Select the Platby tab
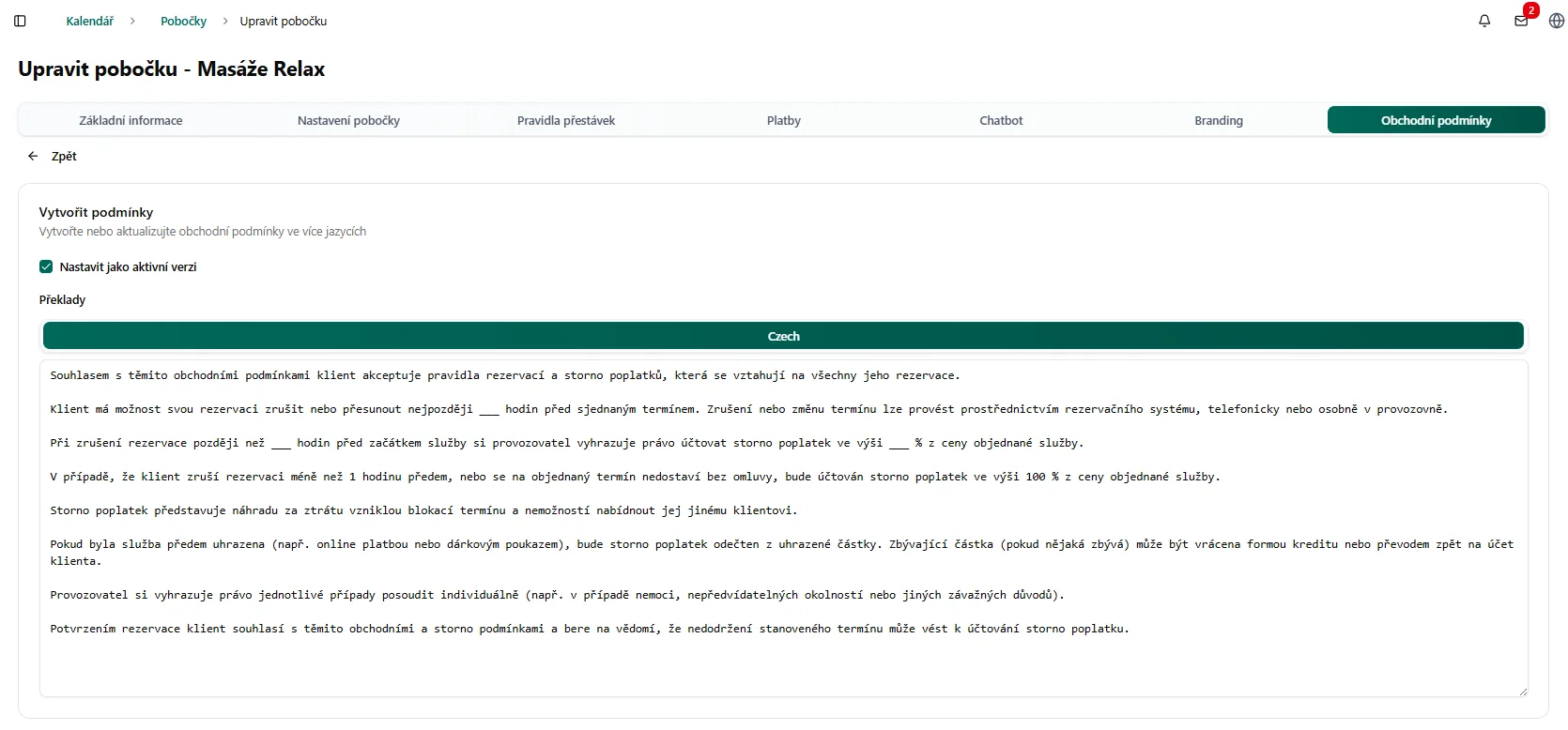The image size is (1568, 730). (x=783, y=120)
